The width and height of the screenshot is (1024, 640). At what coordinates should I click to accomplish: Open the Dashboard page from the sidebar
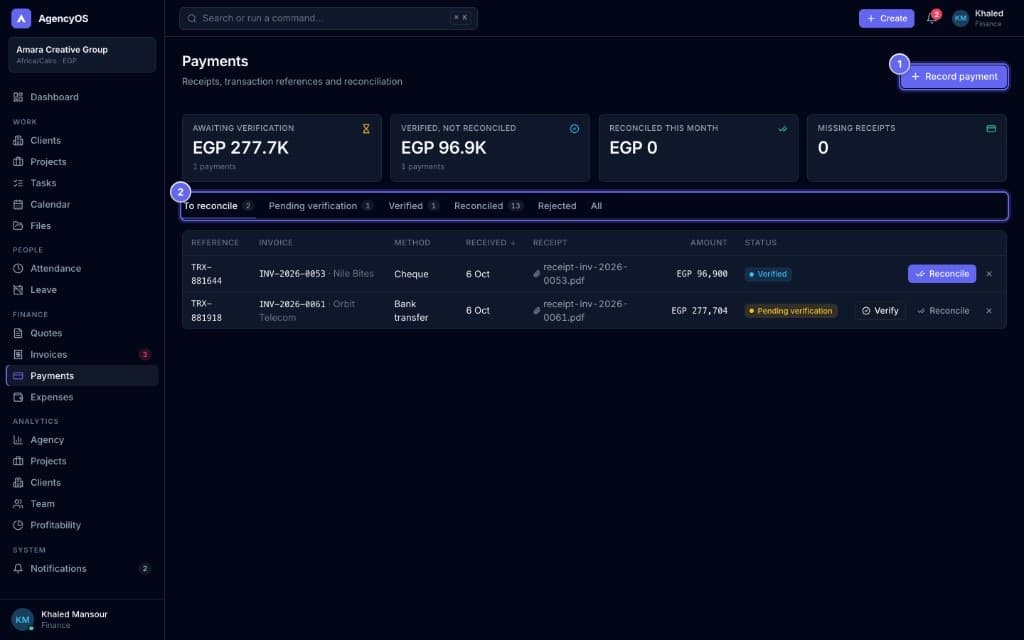click(82, 97)
